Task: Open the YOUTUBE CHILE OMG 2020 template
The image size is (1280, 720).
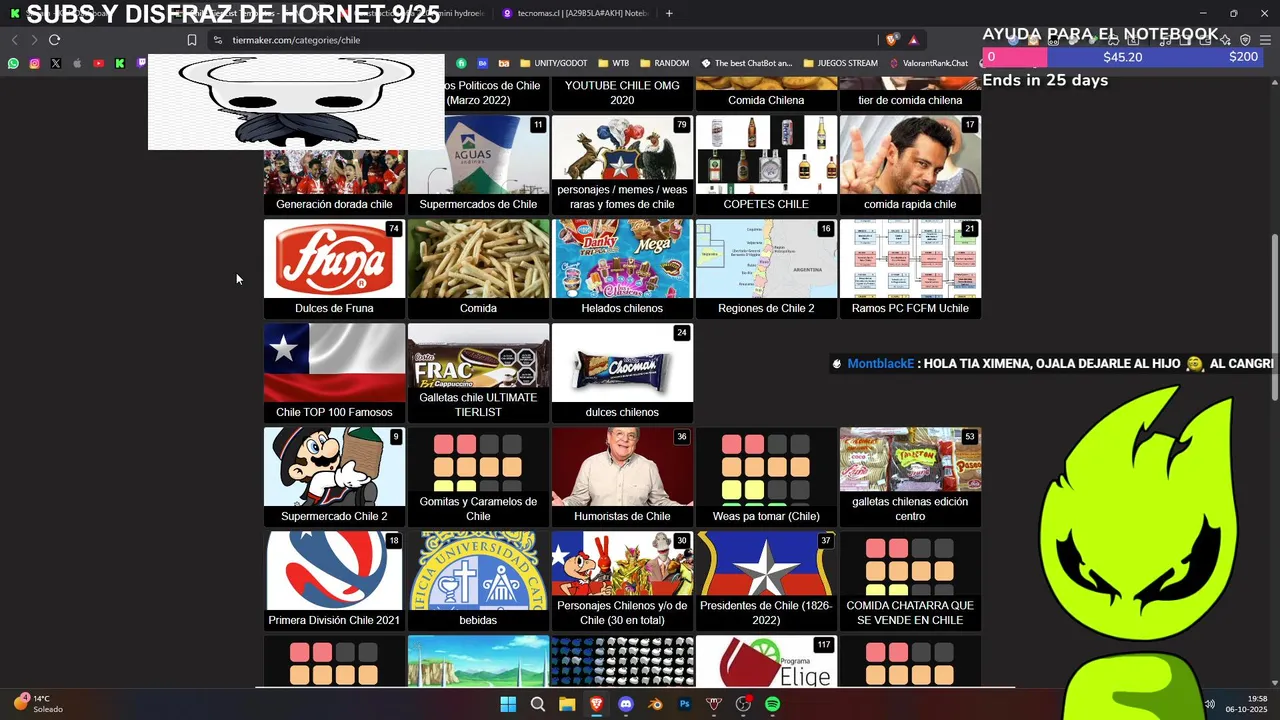Action: (622, 93)
